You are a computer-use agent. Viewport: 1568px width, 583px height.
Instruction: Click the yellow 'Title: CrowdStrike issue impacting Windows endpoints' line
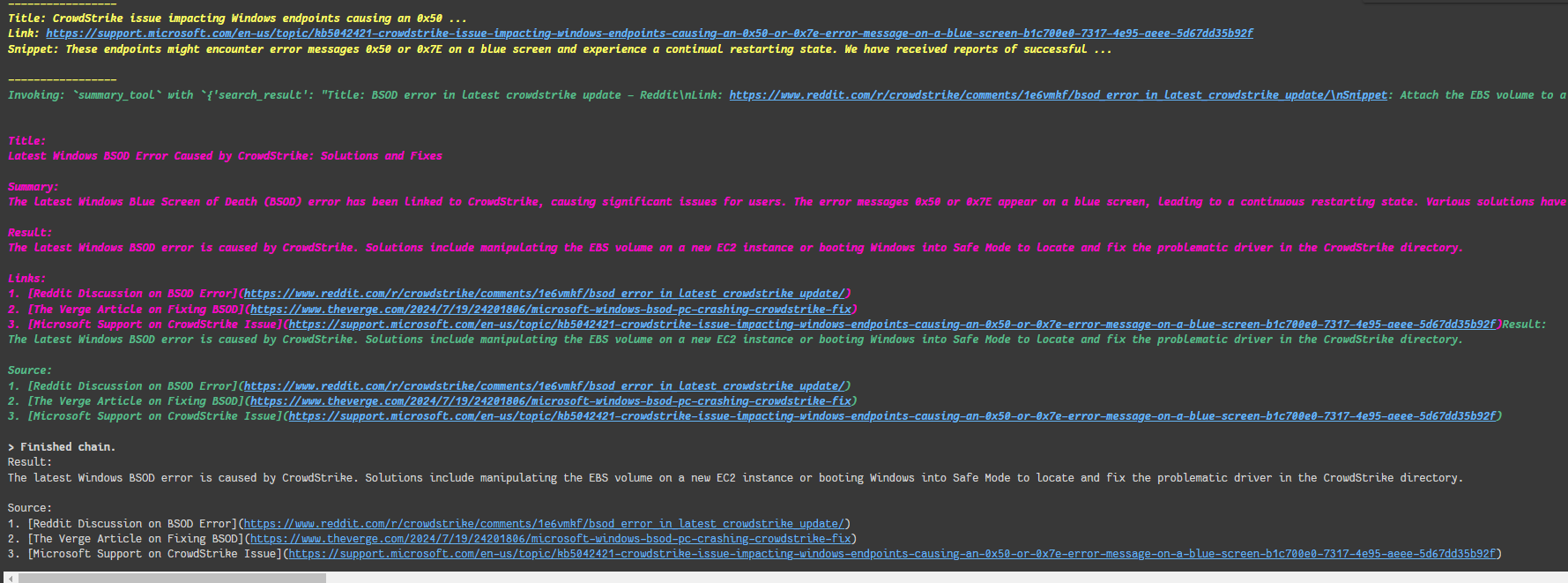[x=238, y=19]
